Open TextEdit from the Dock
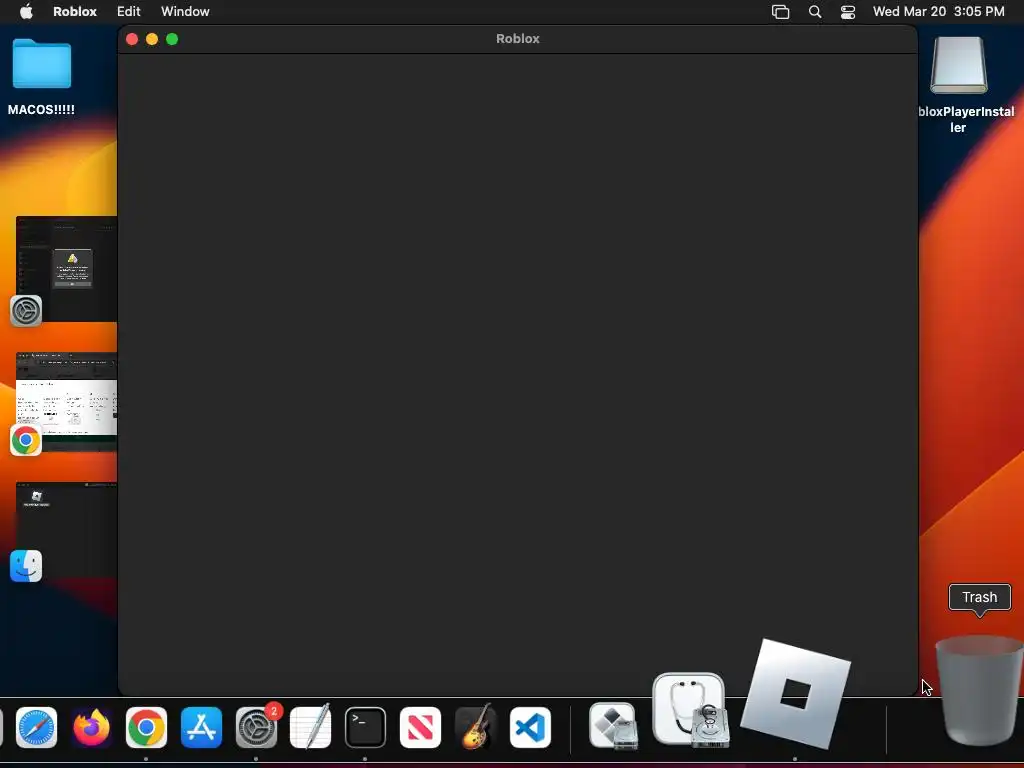The width and height of the screenshot is (1024, 768). (x=310, y=727)
